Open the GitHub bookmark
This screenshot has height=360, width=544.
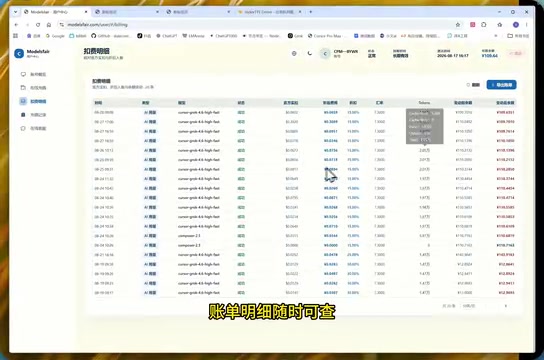(x=111, y=36)
